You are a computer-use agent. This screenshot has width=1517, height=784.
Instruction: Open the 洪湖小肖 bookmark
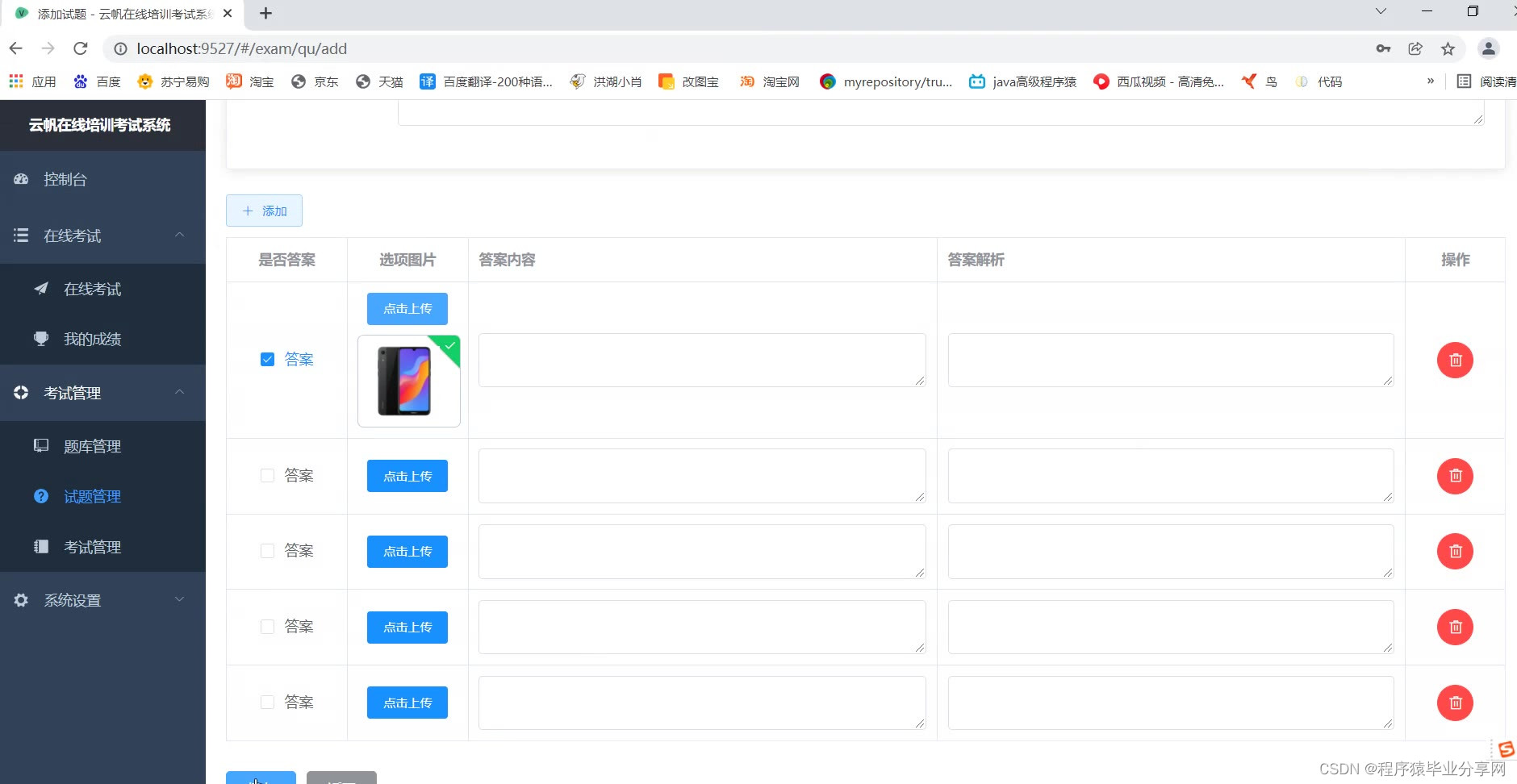click(605, 81)
